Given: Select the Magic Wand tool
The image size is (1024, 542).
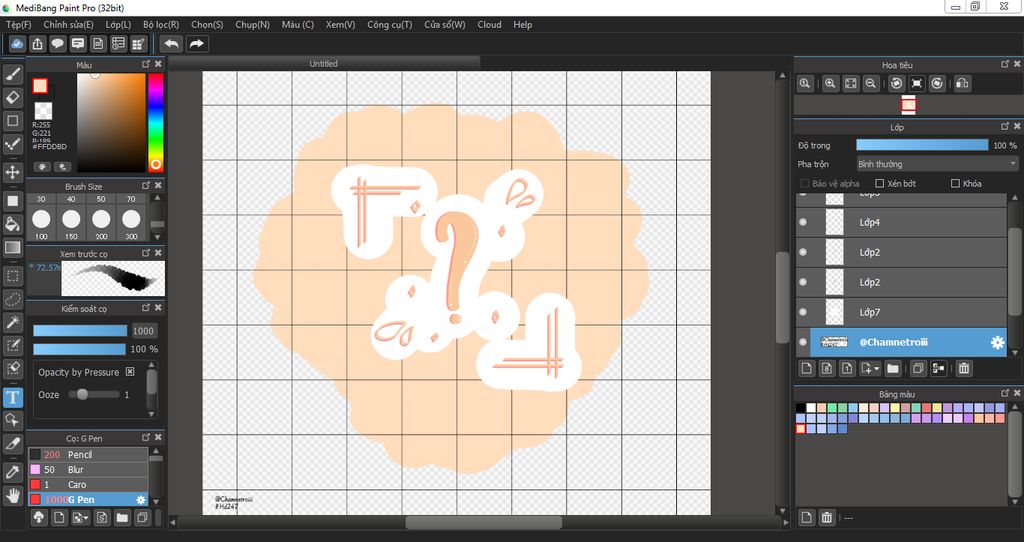Looking at the screenshot, I should [12, 322].
